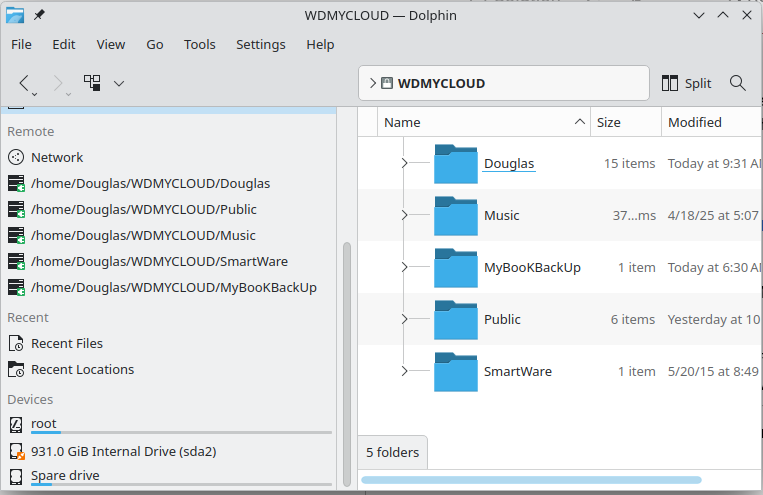Expand the Music folder tree arrow
The image size is (763, 495).
click(x=404, y=215)
